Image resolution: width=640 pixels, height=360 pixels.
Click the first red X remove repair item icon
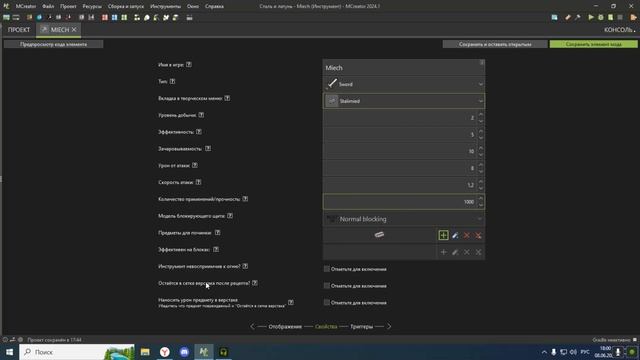click(x=467, y=236)
